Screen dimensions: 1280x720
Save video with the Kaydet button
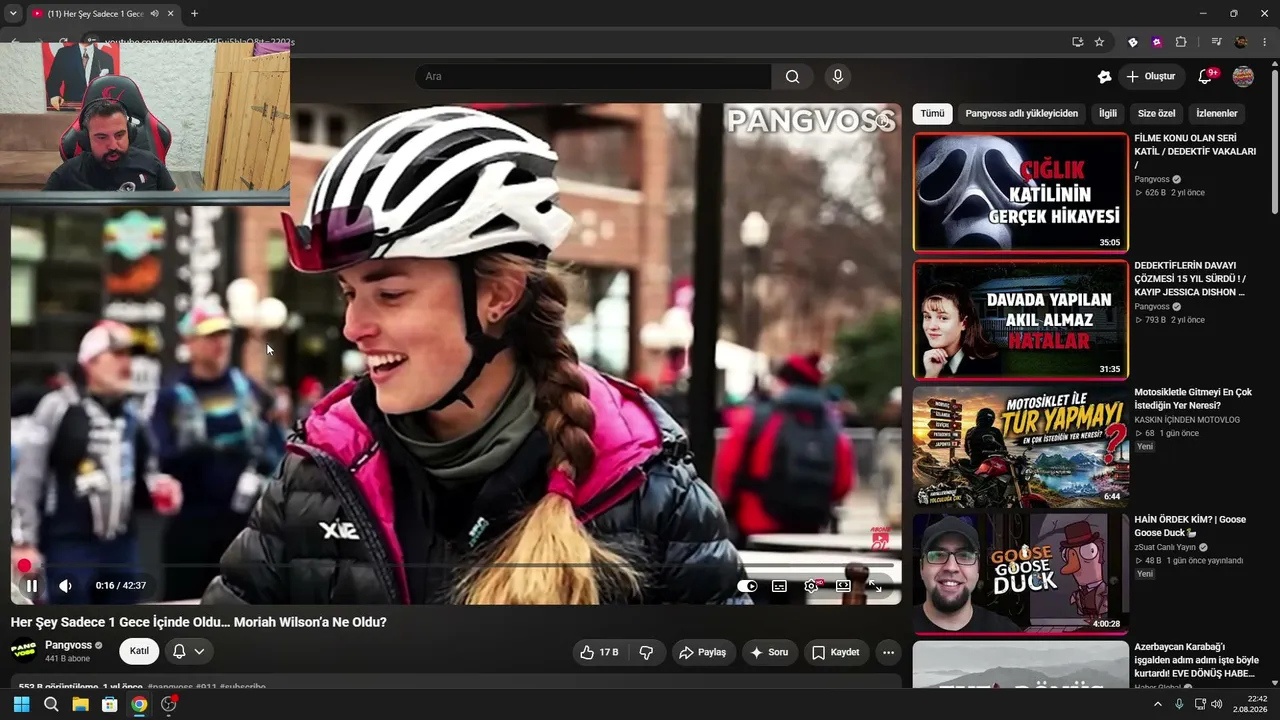(836, 652)
